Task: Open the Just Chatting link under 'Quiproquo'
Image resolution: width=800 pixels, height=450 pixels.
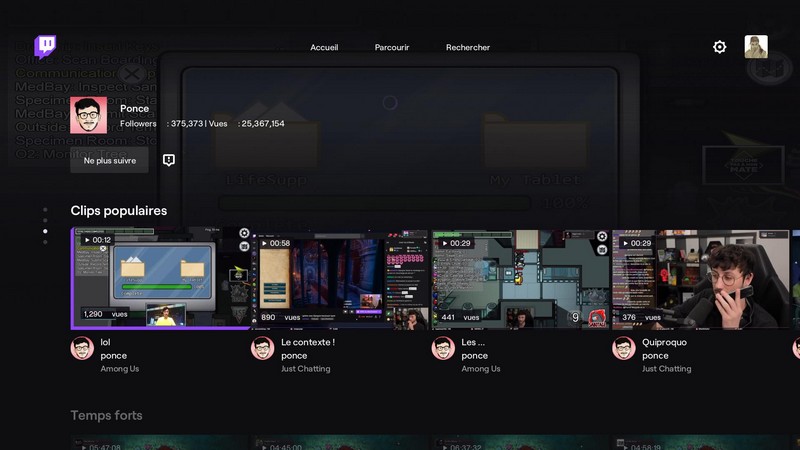Action: click(666, 369)
